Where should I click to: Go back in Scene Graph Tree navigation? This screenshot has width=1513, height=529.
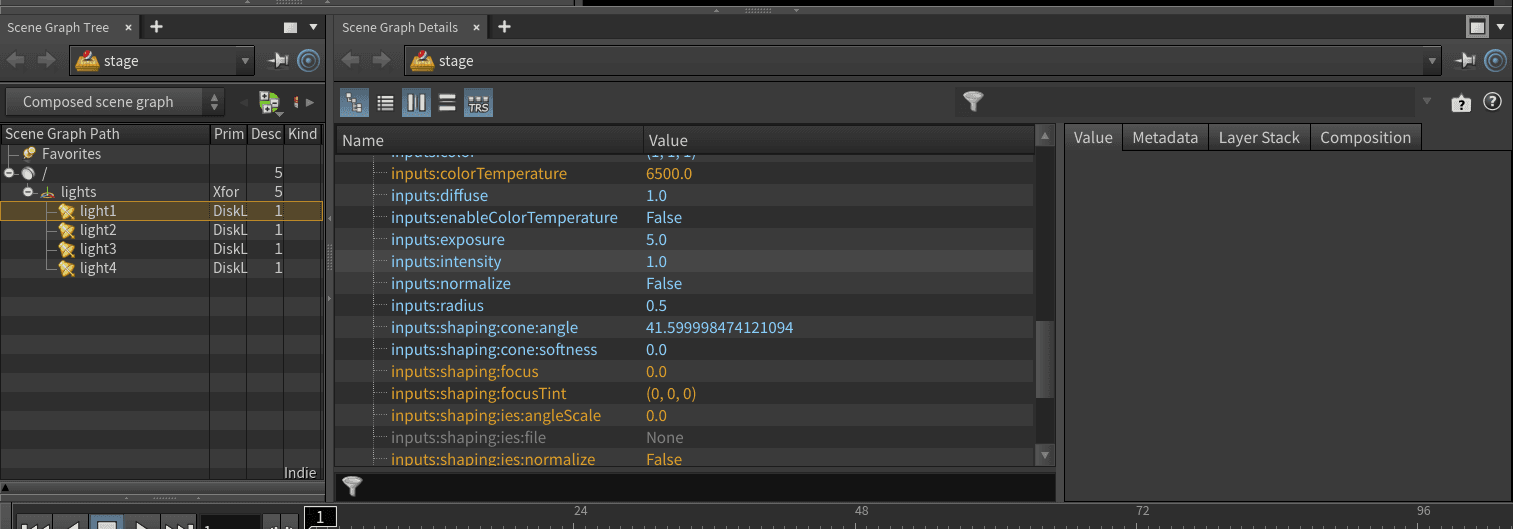[x=16, y=61]
